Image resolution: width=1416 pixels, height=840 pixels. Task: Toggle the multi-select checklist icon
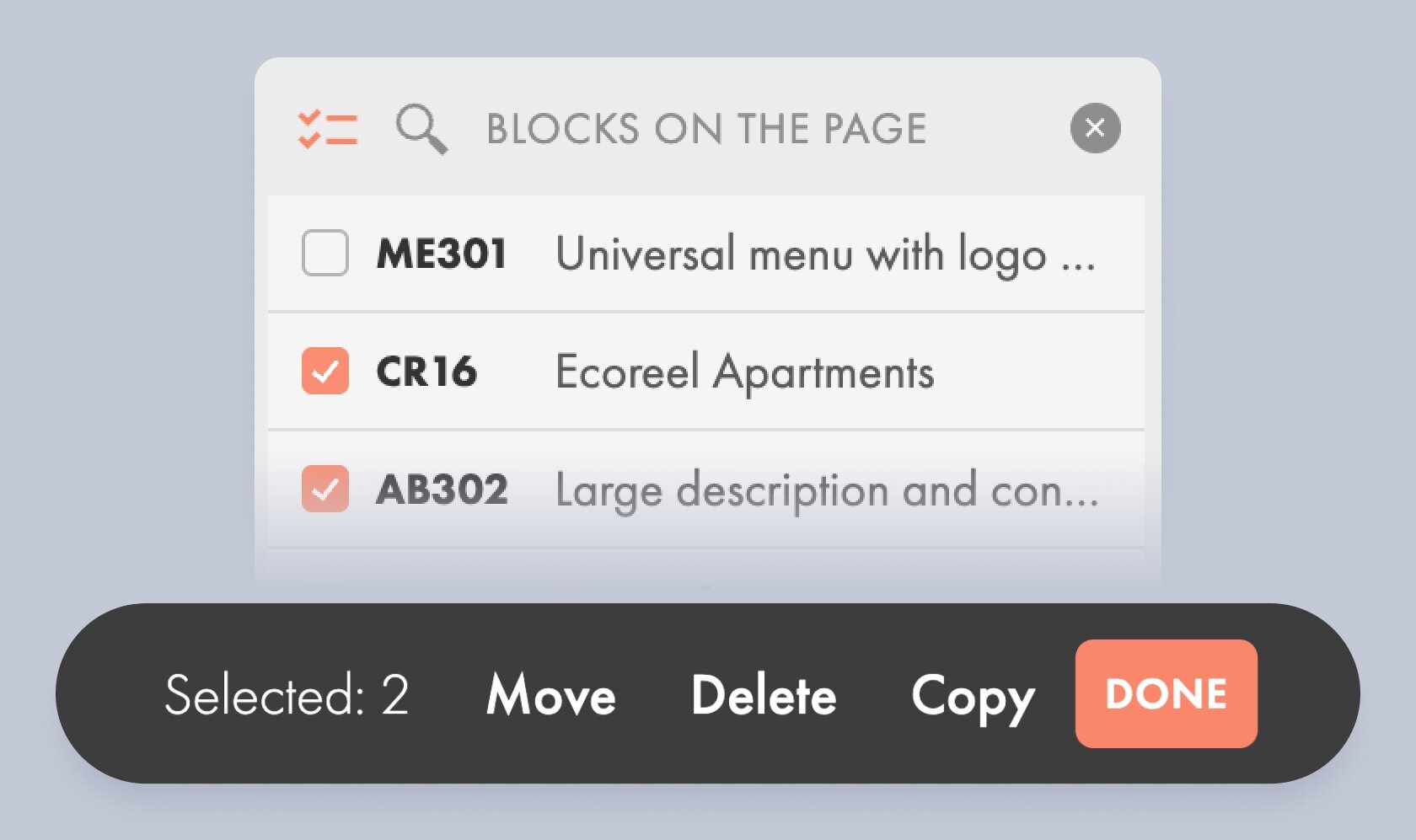[x=328, y=129]
